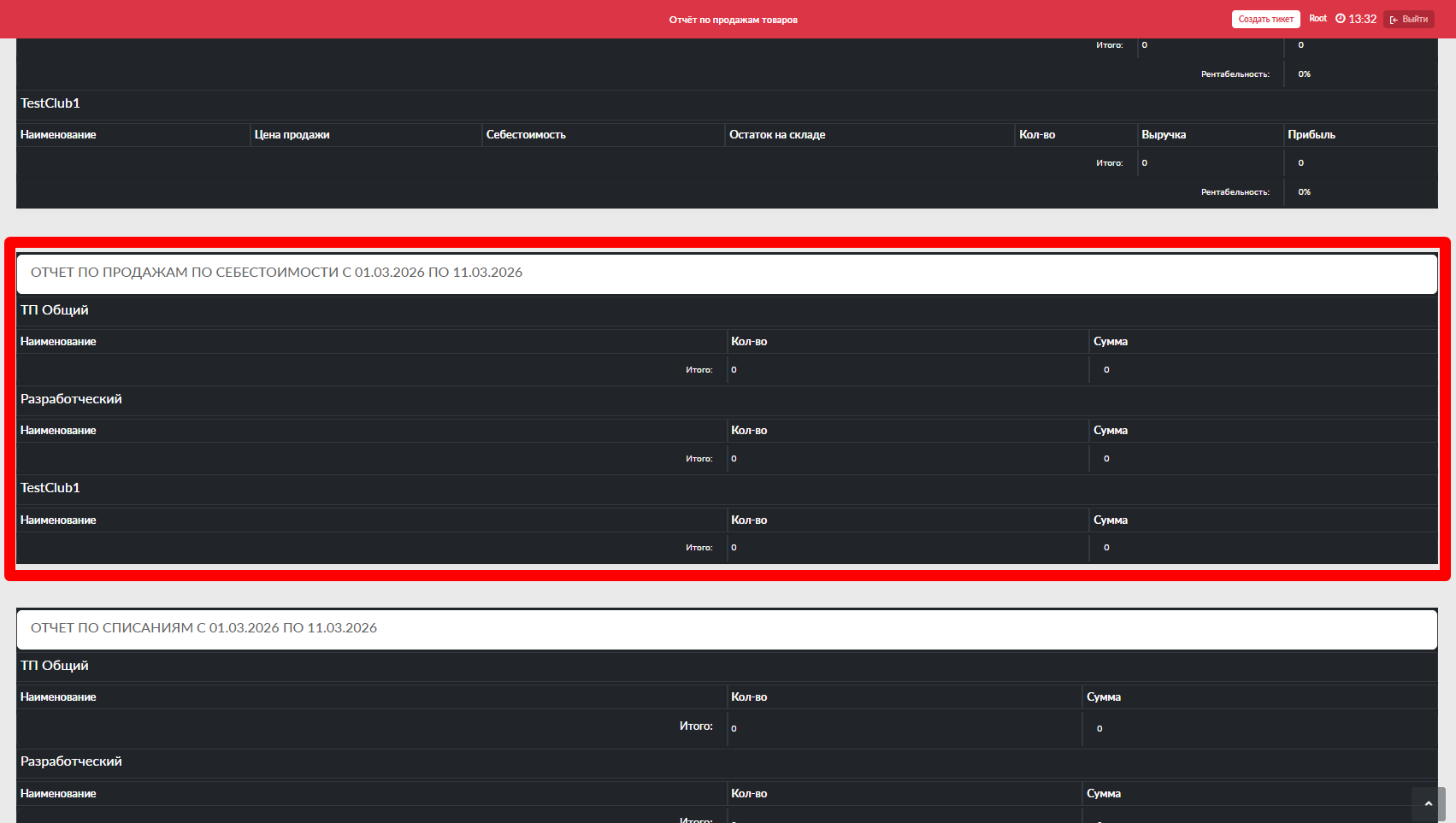This screenshot has width=1456, height=823.
Task: Click the page title Отчёт по продажам товаров
Action: pos(733,20)
